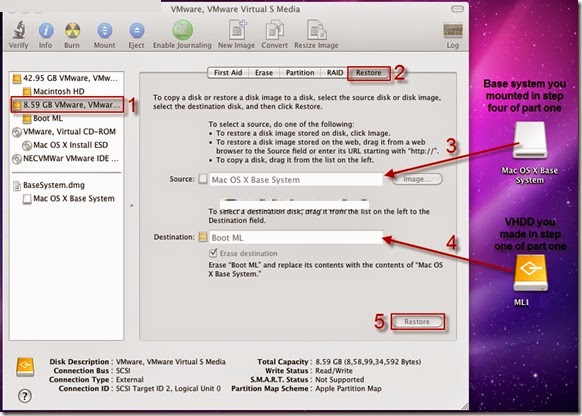Click the orange disk icon beside Destination field

click(203, 237)
